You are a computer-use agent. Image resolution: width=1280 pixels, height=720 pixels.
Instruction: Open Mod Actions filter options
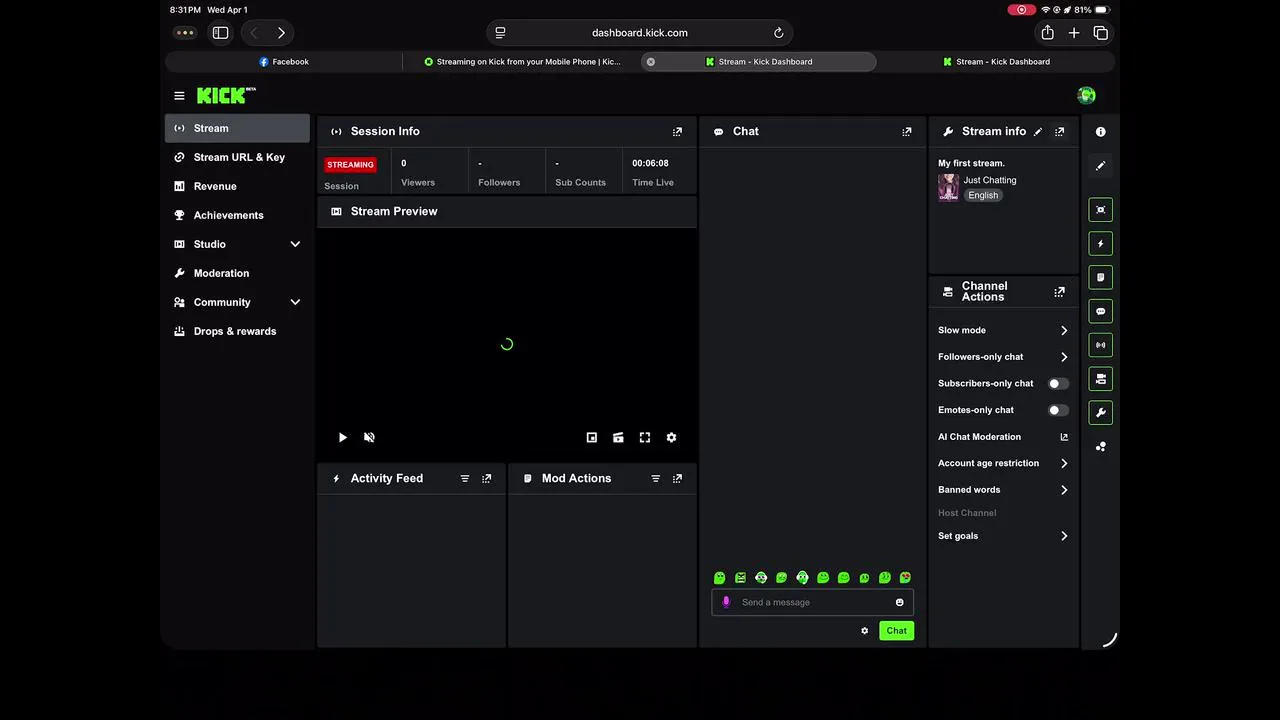coord(656,478)
